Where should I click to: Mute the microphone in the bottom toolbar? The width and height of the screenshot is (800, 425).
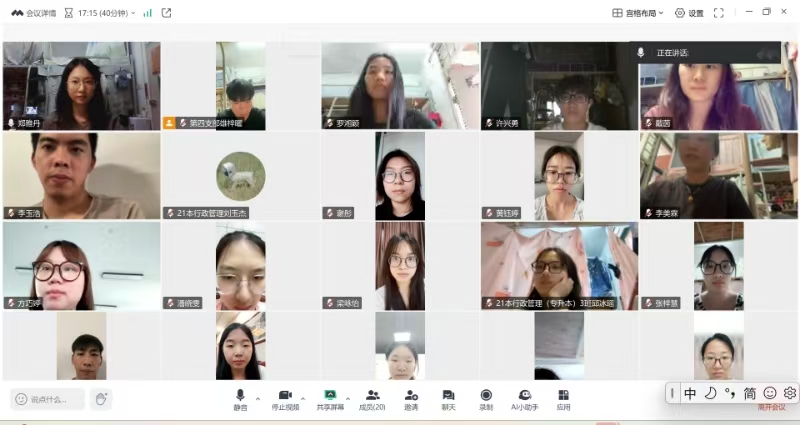[240, 396]
